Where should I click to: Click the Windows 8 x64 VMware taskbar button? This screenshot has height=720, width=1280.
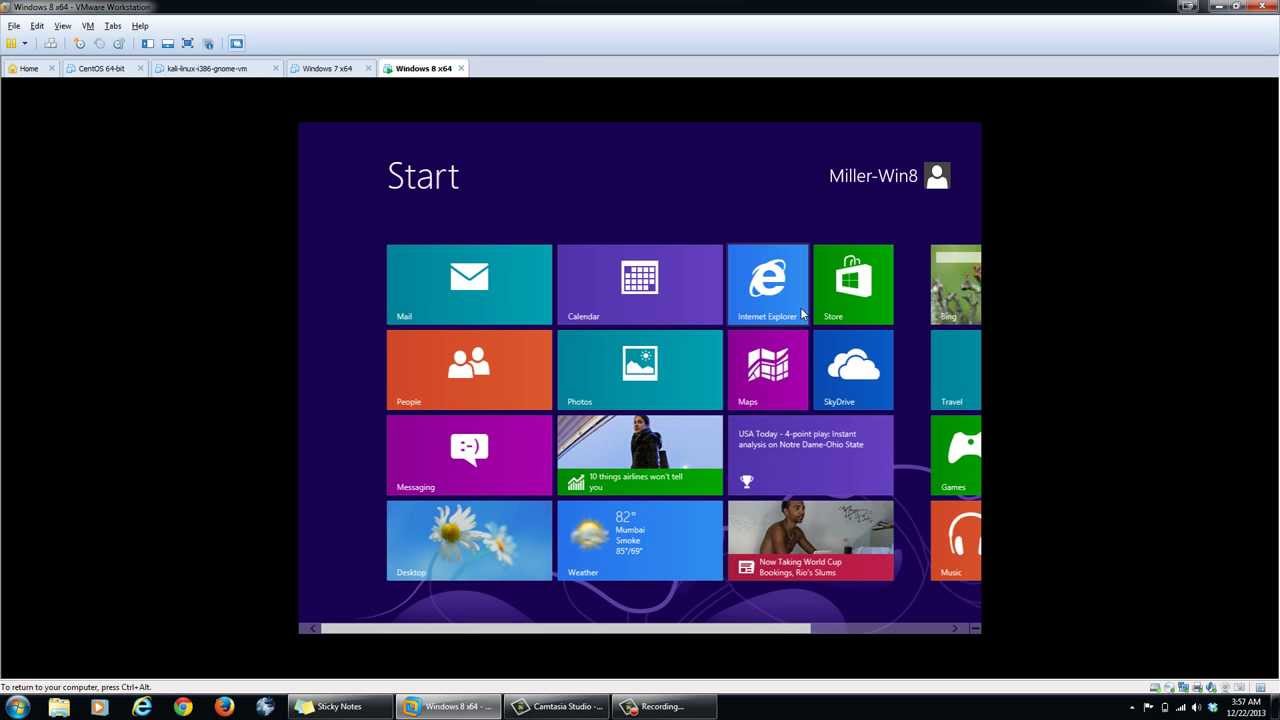[448, 706]
